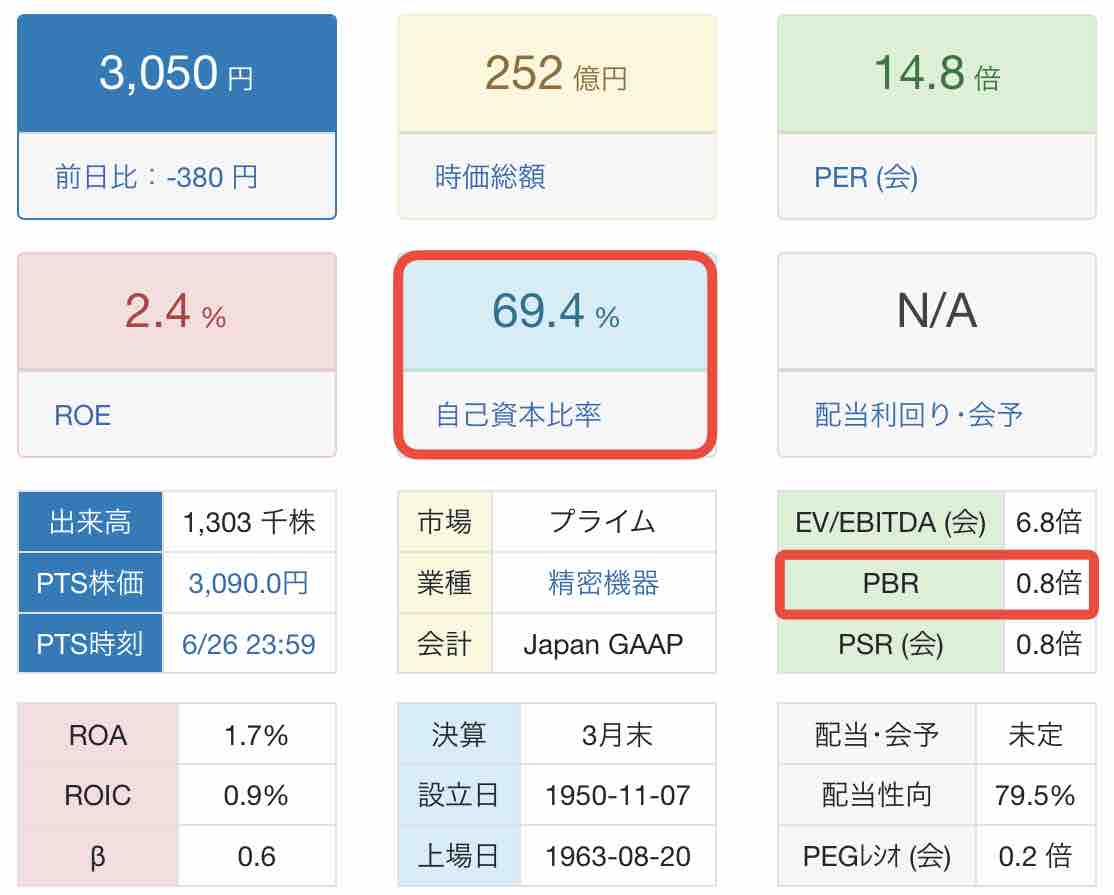1114x895 pixels.
Task: Click the PTS price 3,090.0円 link
Action: [x=248, y=583]
